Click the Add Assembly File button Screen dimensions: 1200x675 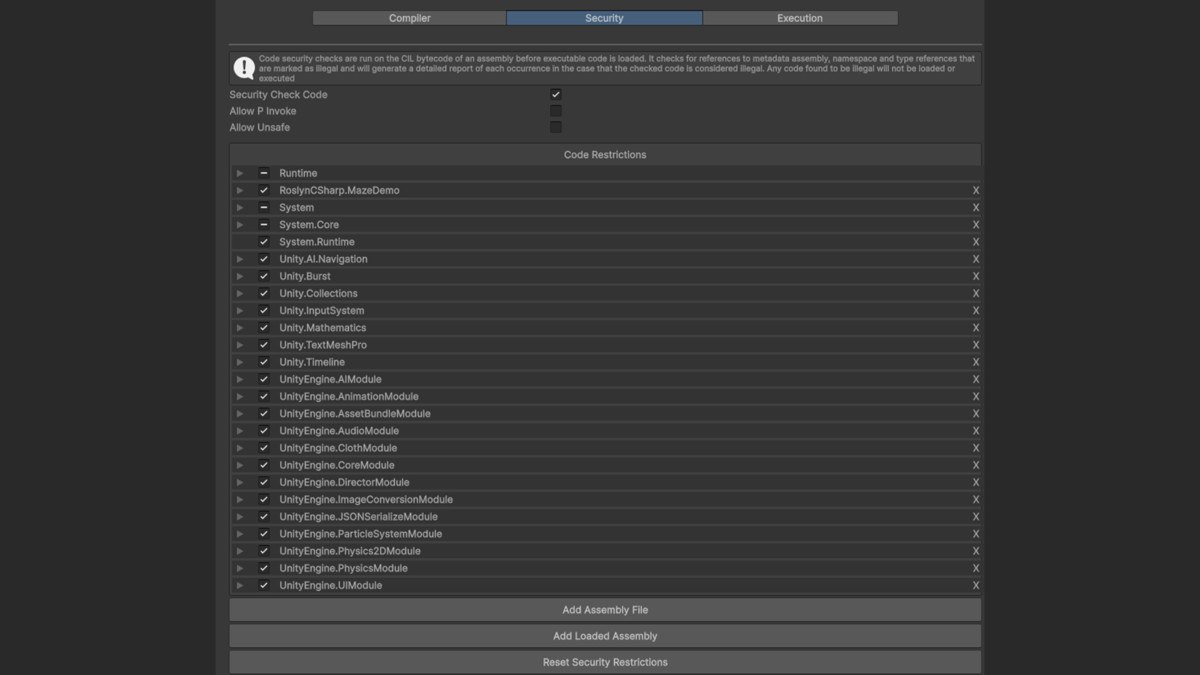(x=605, y=610)
